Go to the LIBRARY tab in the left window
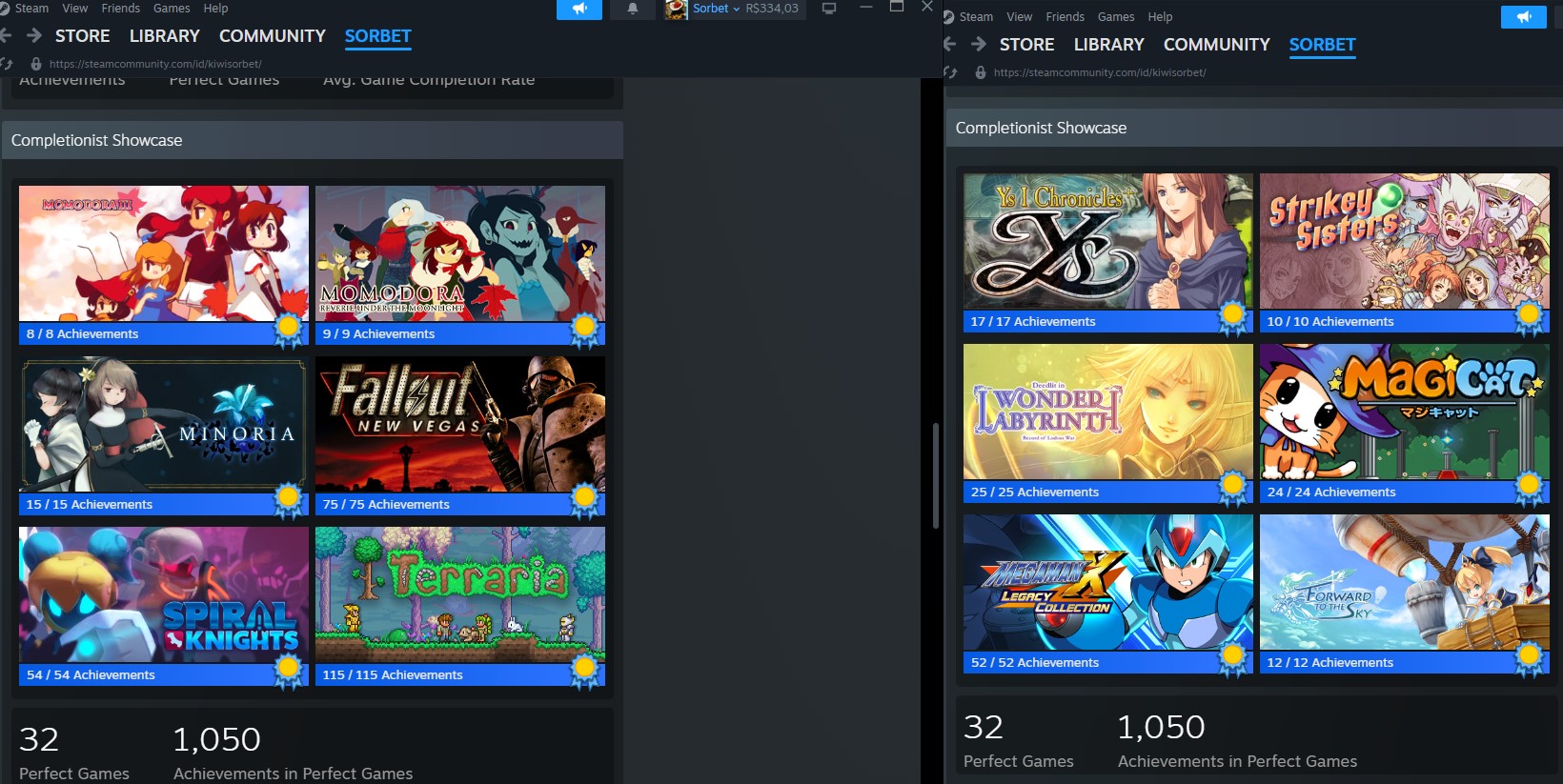Screen dimensions: 1563x784 tap(164, 36)
